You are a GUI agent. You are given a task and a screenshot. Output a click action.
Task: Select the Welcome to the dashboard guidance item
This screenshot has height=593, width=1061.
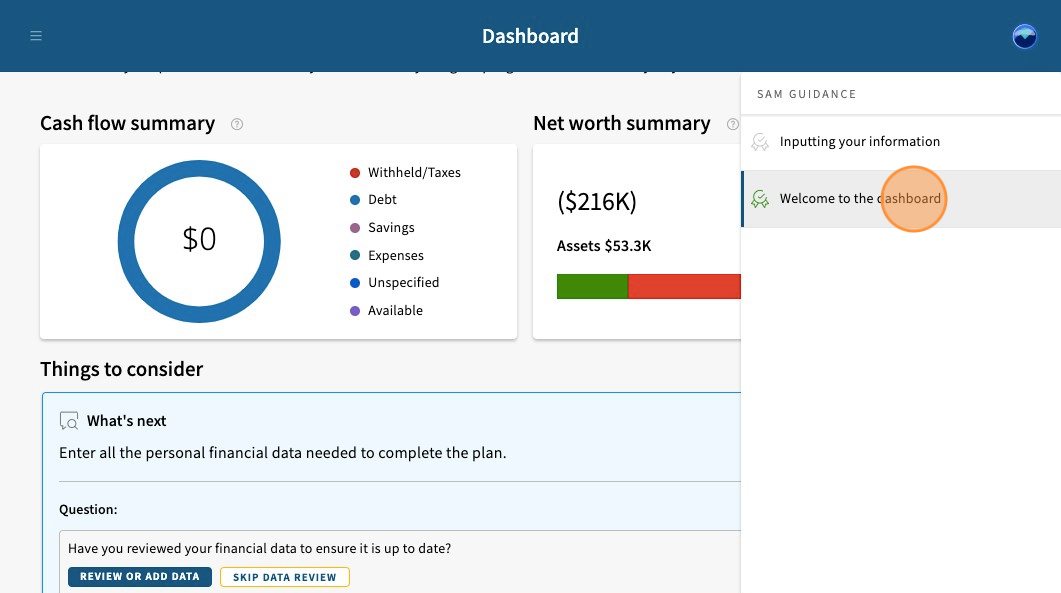coord(901,198)
